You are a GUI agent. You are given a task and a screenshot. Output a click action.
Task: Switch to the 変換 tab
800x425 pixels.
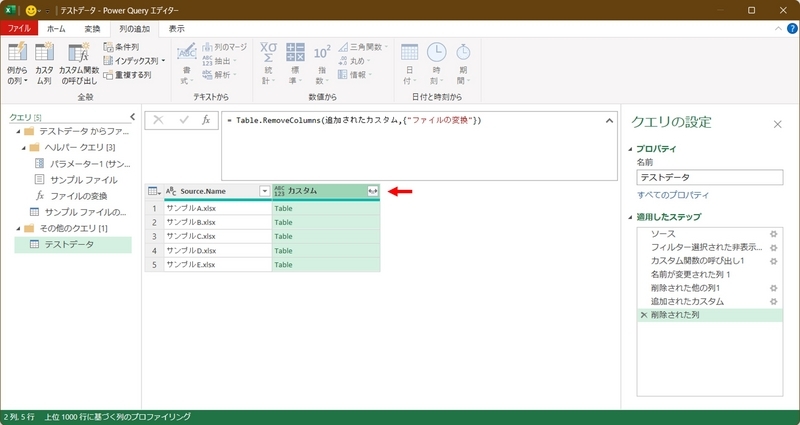point(92,29)
